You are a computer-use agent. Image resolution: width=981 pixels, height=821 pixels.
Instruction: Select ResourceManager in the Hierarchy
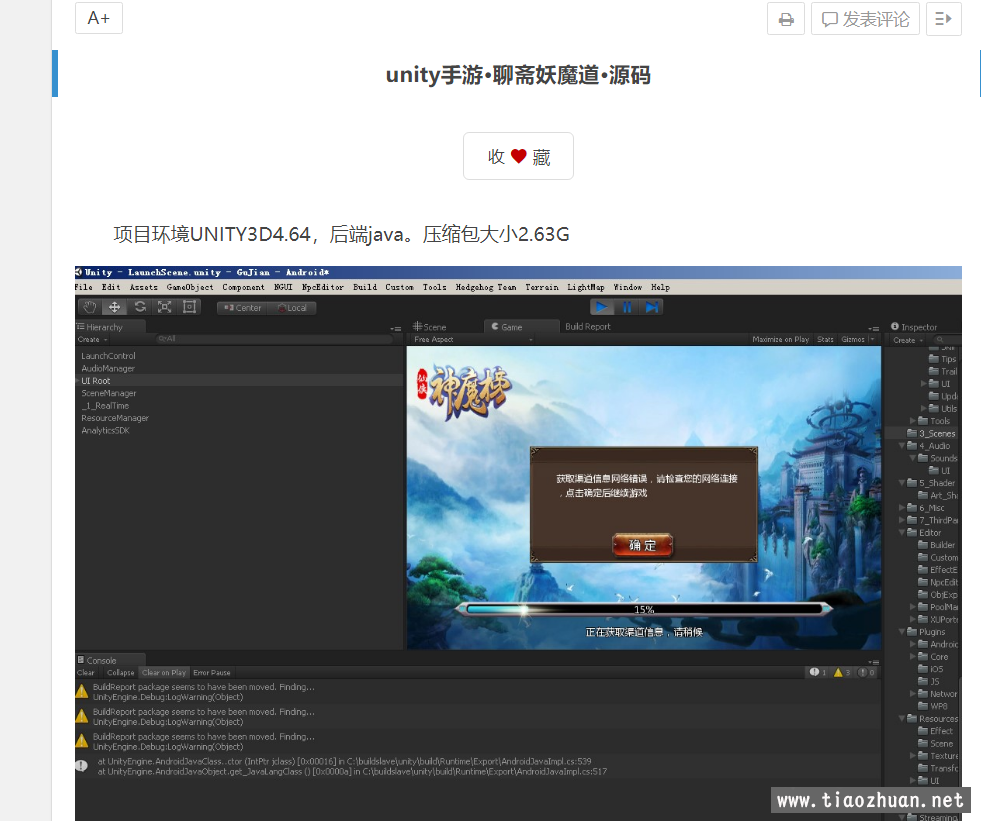(x=114, y=419)
